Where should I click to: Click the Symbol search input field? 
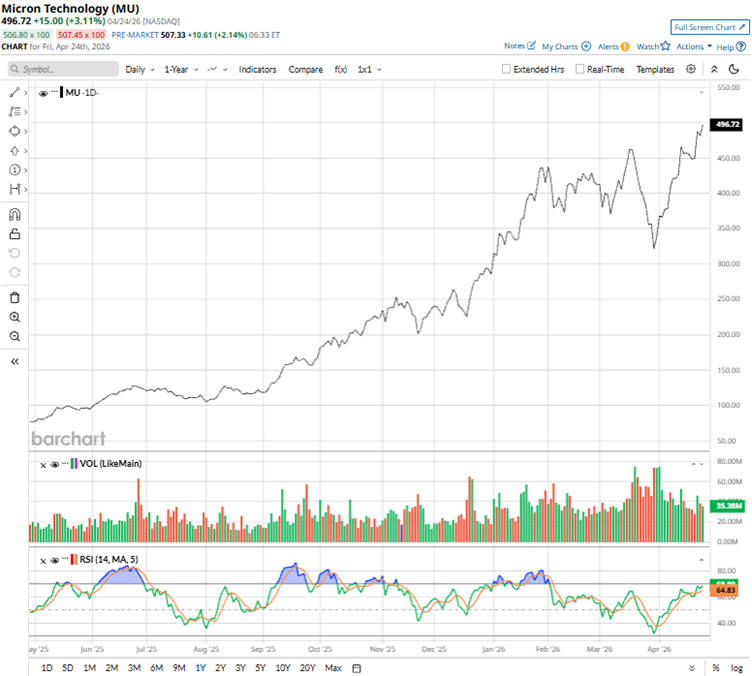click(63, 69)
